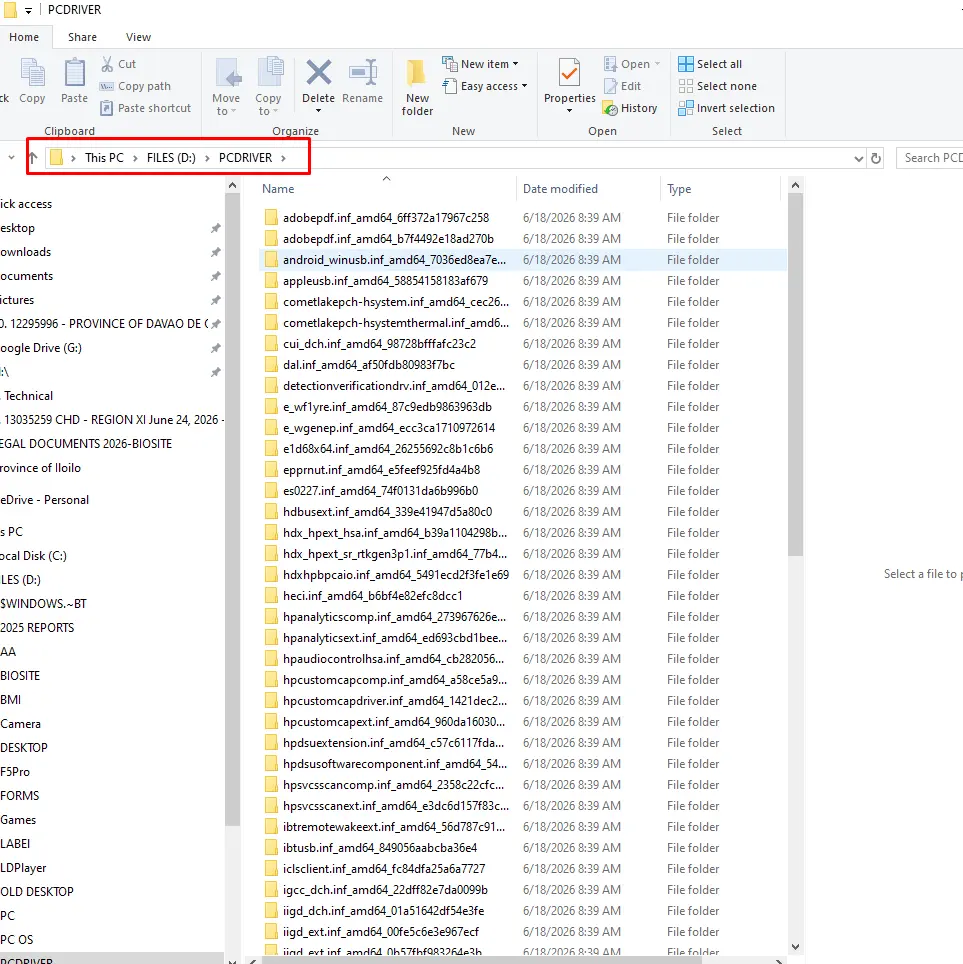Viewport: 963px width, 964px height.
Task: Open Downloads in quick access
Action: pyautogui.click(x=25, y=252)
